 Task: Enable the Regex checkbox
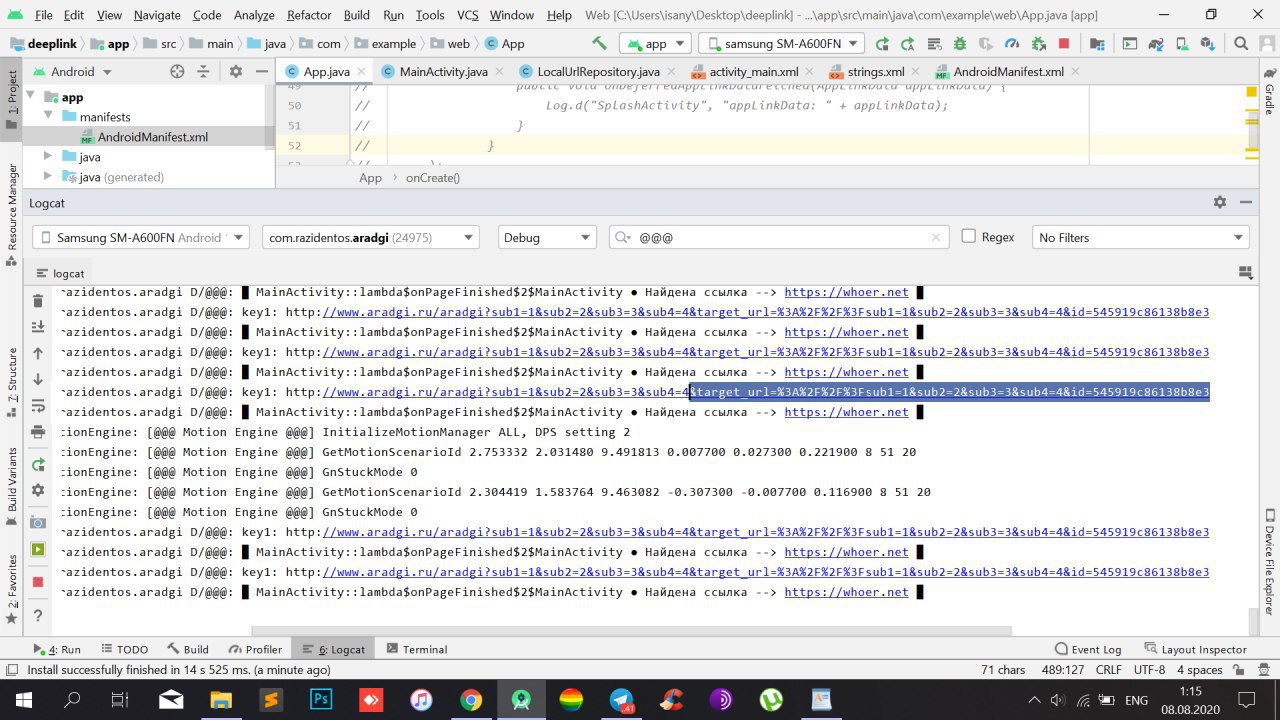click(x=968, y=236)
